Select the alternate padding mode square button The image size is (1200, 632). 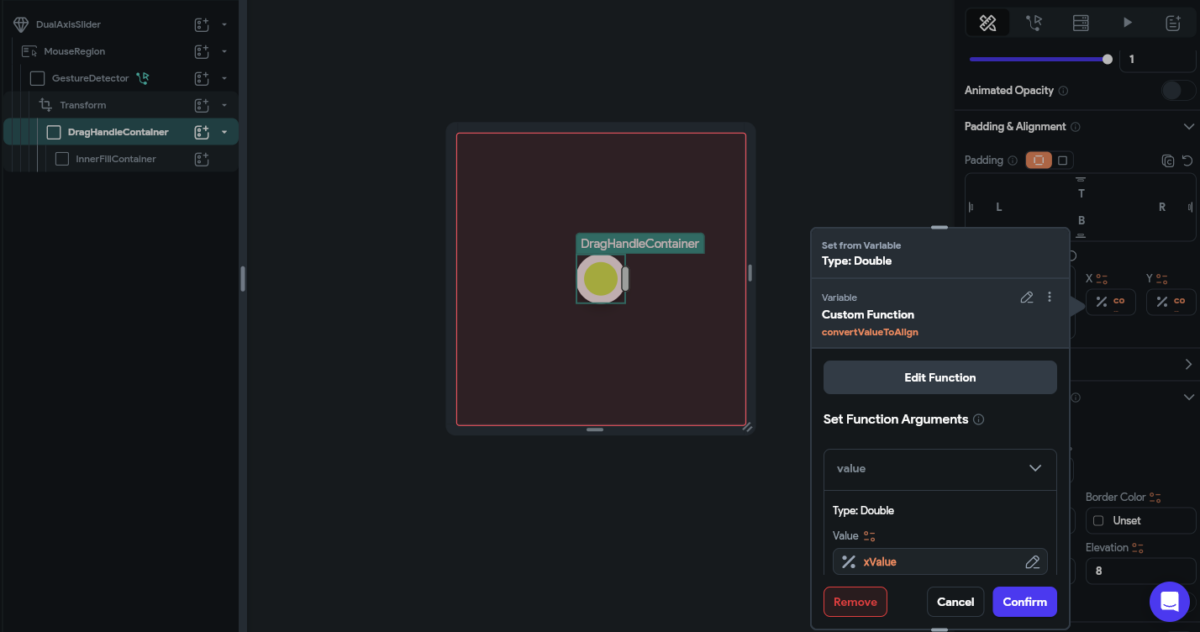coord(1063,160)
